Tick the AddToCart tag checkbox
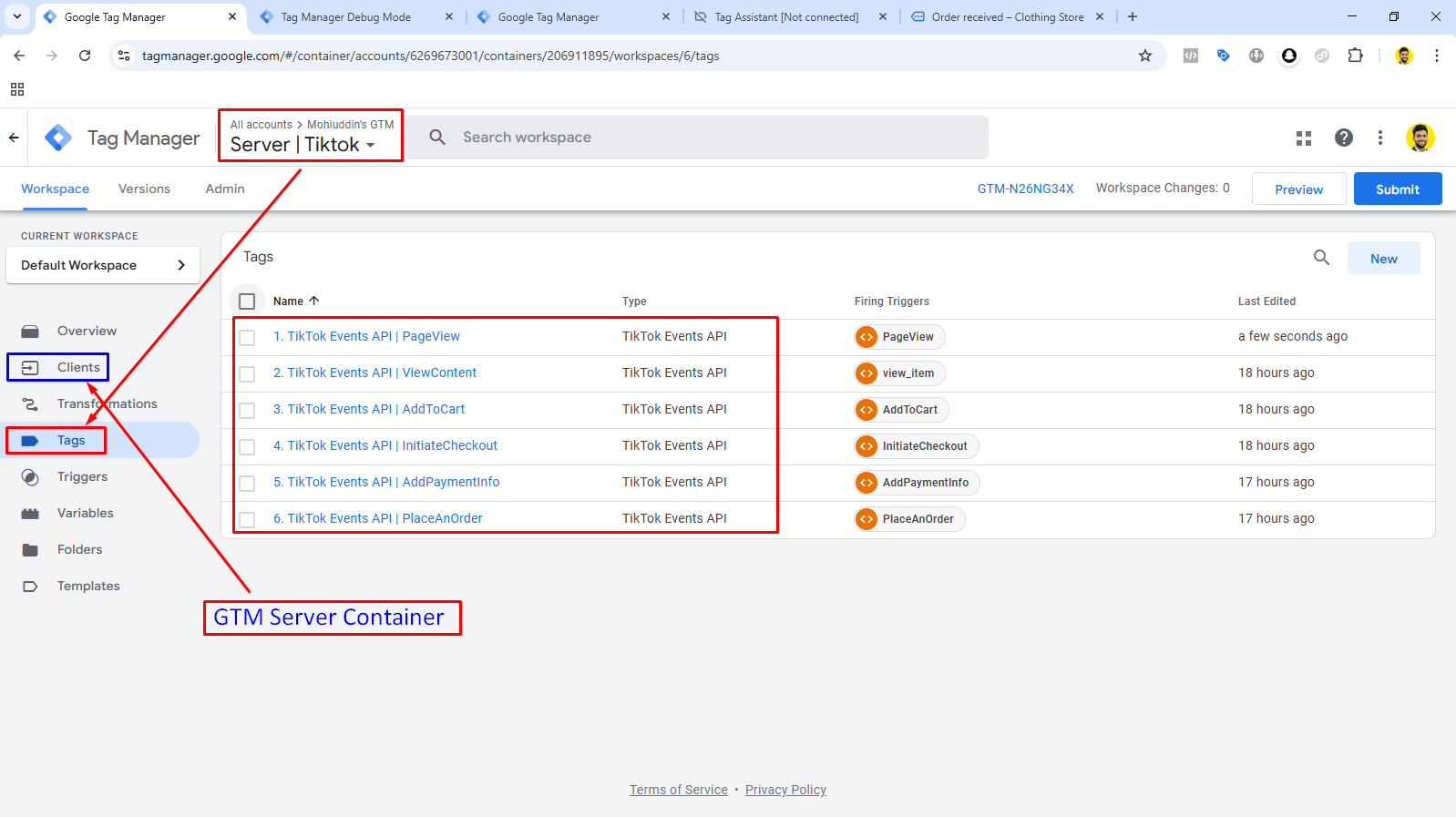 point(247,411)
